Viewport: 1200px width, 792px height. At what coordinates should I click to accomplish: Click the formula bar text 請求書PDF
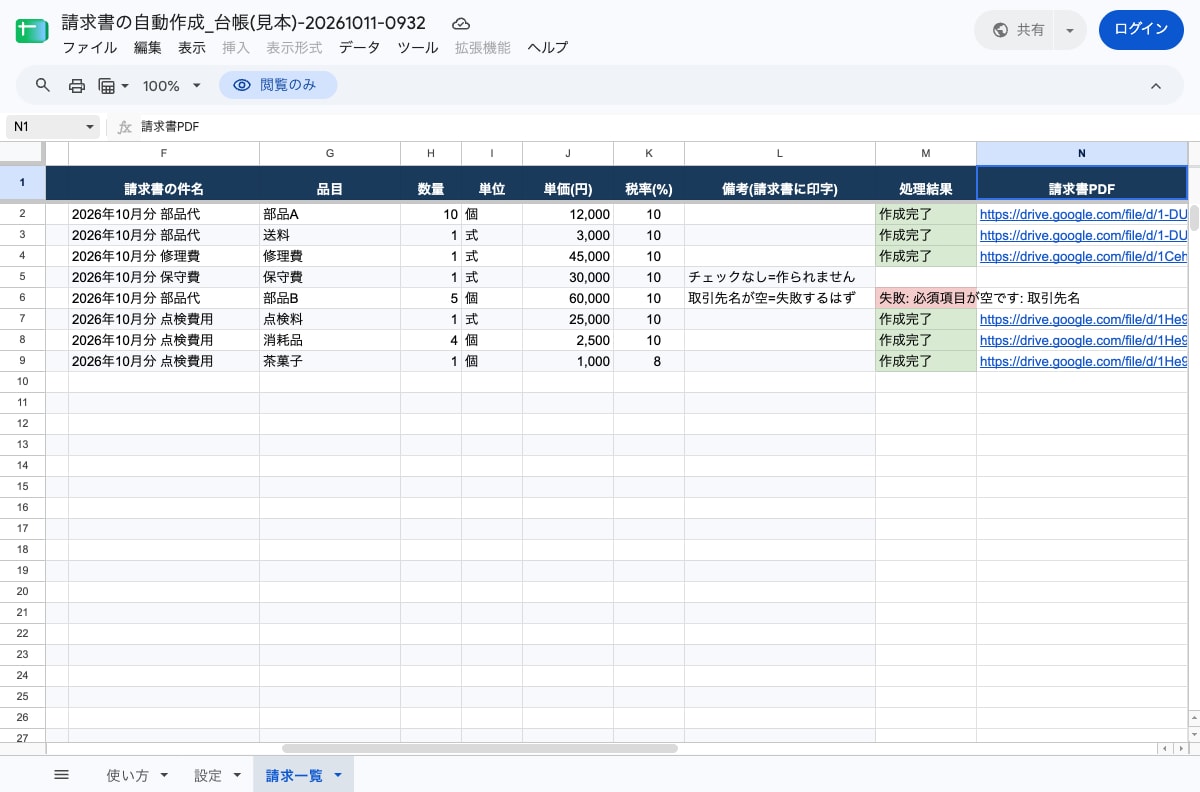pos(170,127)
